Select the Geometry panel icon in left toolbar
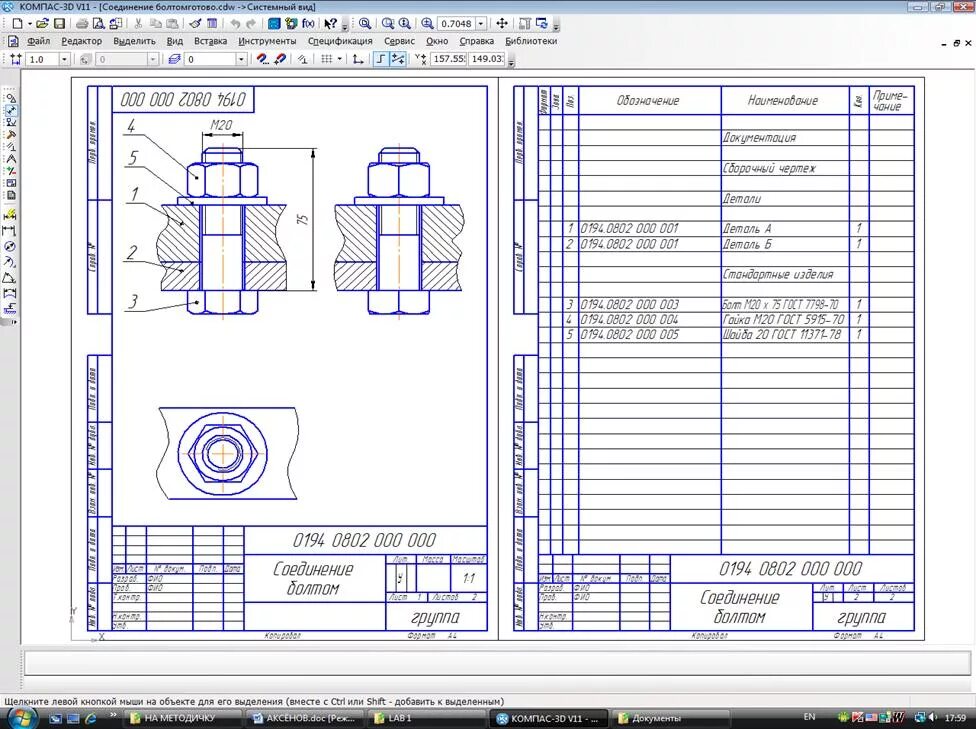Image resolution: width=976 pixels, height=729 pixels. (11, 98)
